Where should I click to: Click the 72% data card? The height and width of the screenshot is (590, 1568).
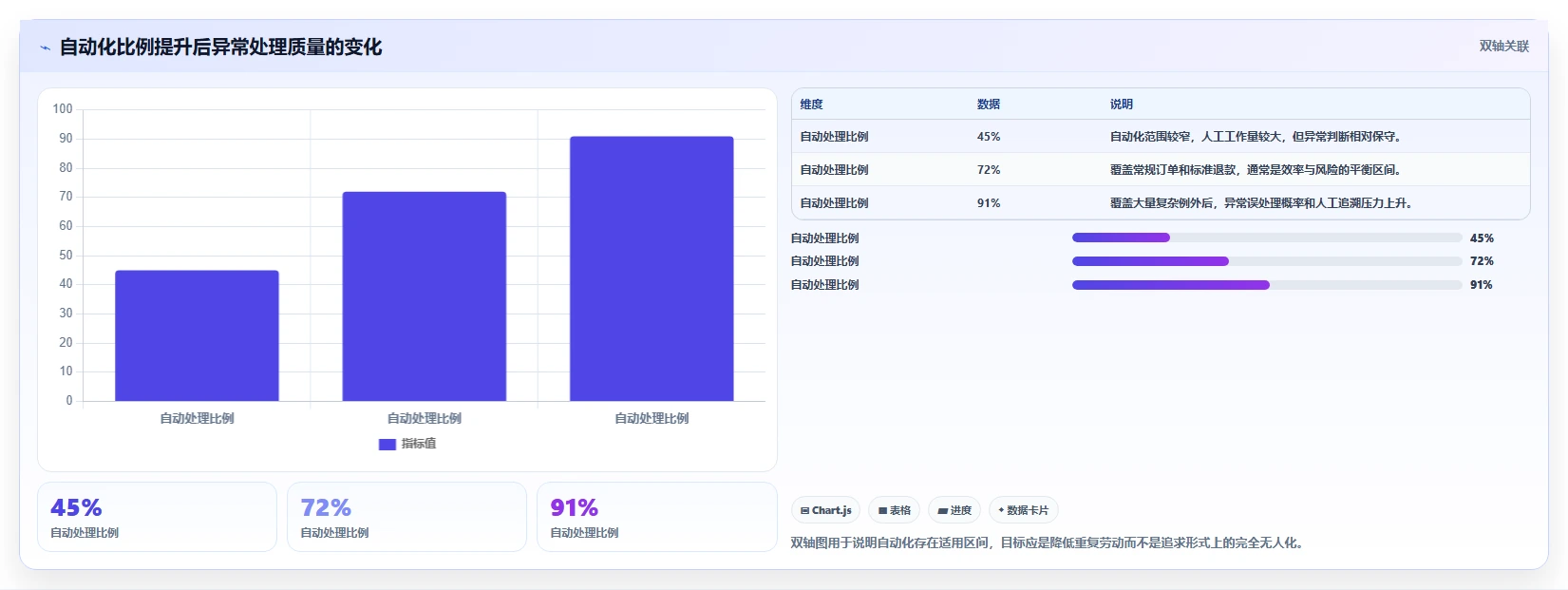(x=406, y=517)
